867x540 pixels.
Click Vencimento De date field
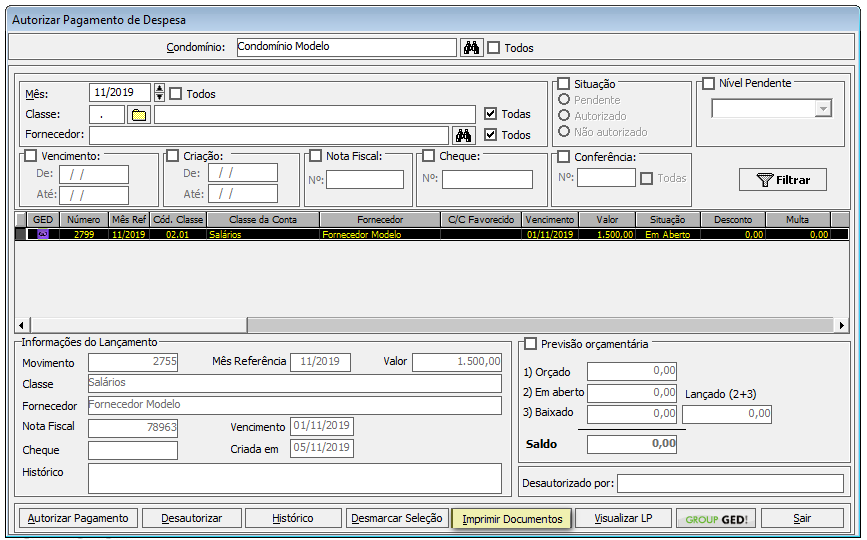pos(94,174)
